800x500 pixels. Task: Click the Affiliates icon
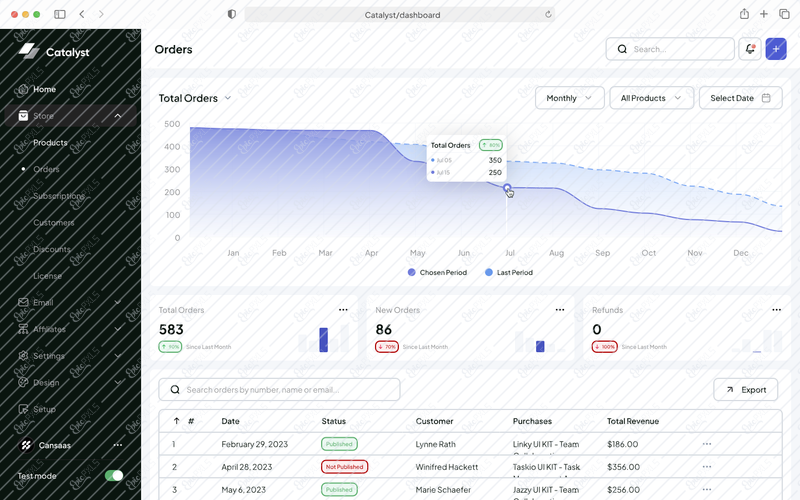tap(23, 329)
